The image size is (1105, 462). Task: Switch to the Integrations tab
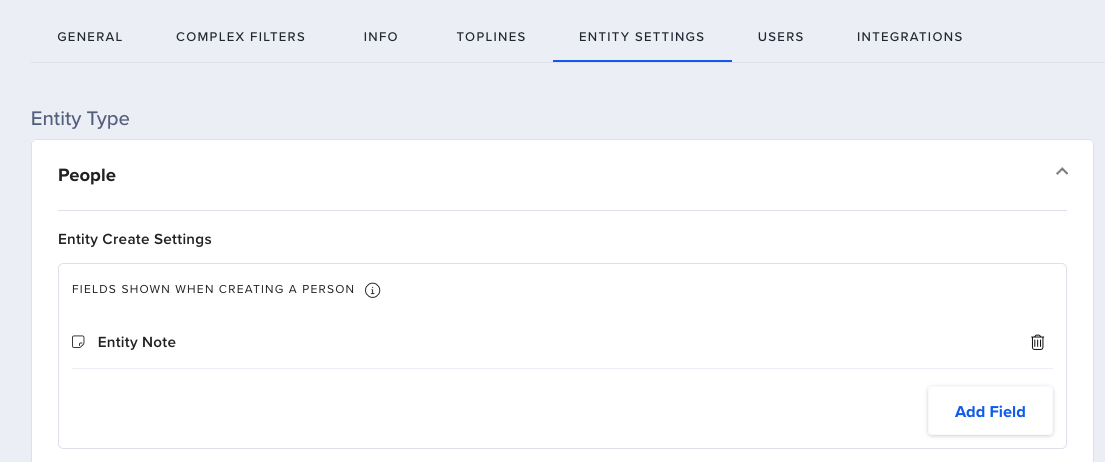910,37
